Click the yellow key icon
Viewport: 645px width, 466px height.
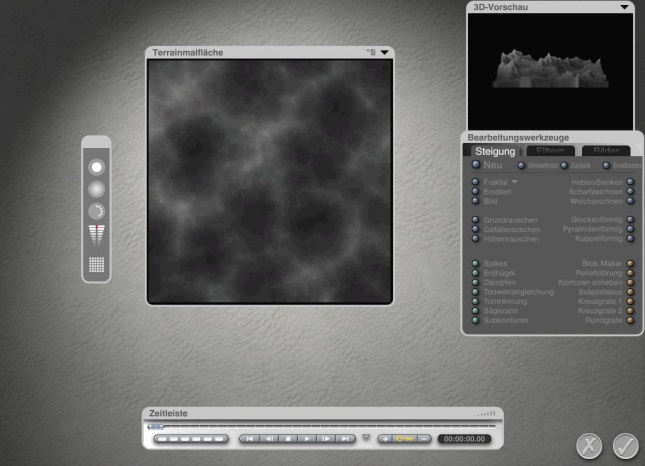tap(405, 439)
